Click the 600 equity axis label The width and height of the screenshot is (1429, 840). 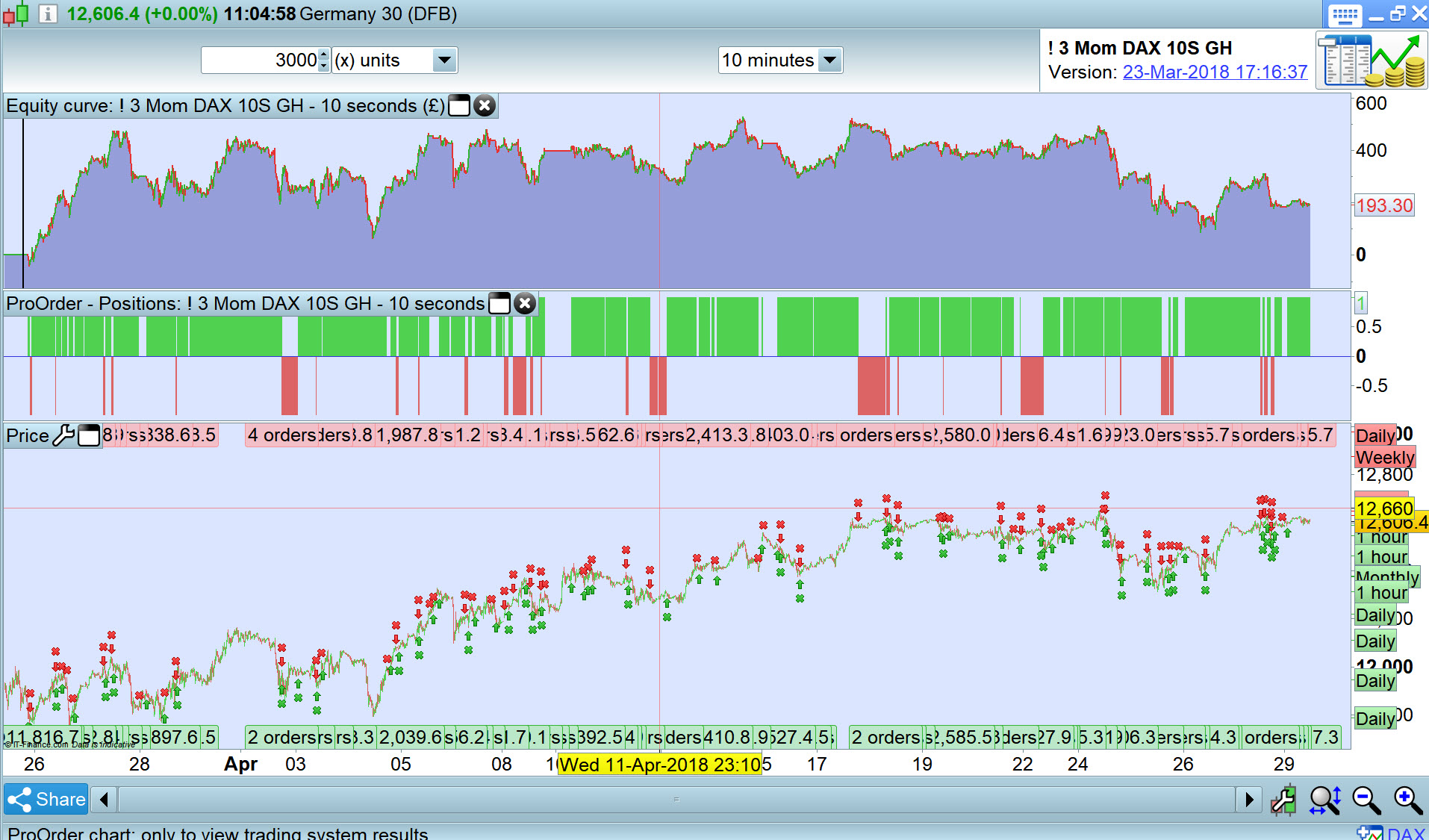coord(1372,104)
